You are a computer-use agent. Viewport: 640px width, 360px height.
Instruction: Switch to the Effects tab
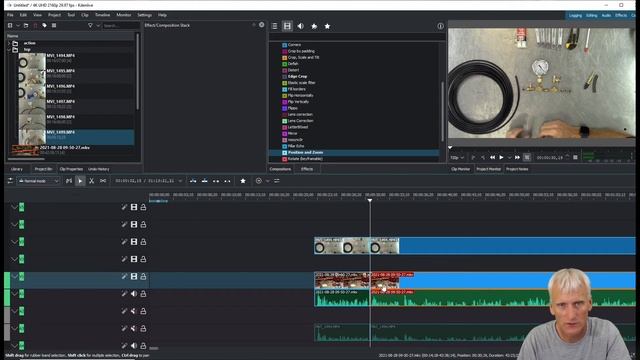pyautogui.click(x=307, y=169)
